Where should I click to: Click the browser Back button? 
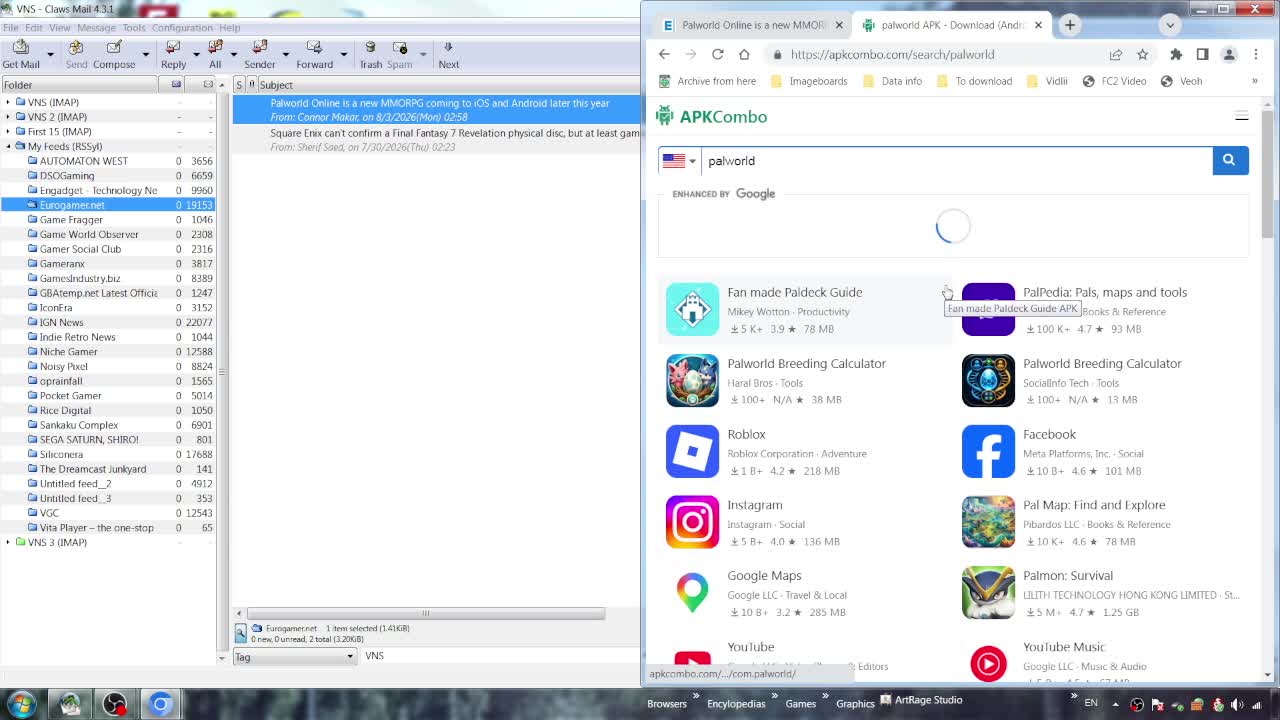click(664, 54)
